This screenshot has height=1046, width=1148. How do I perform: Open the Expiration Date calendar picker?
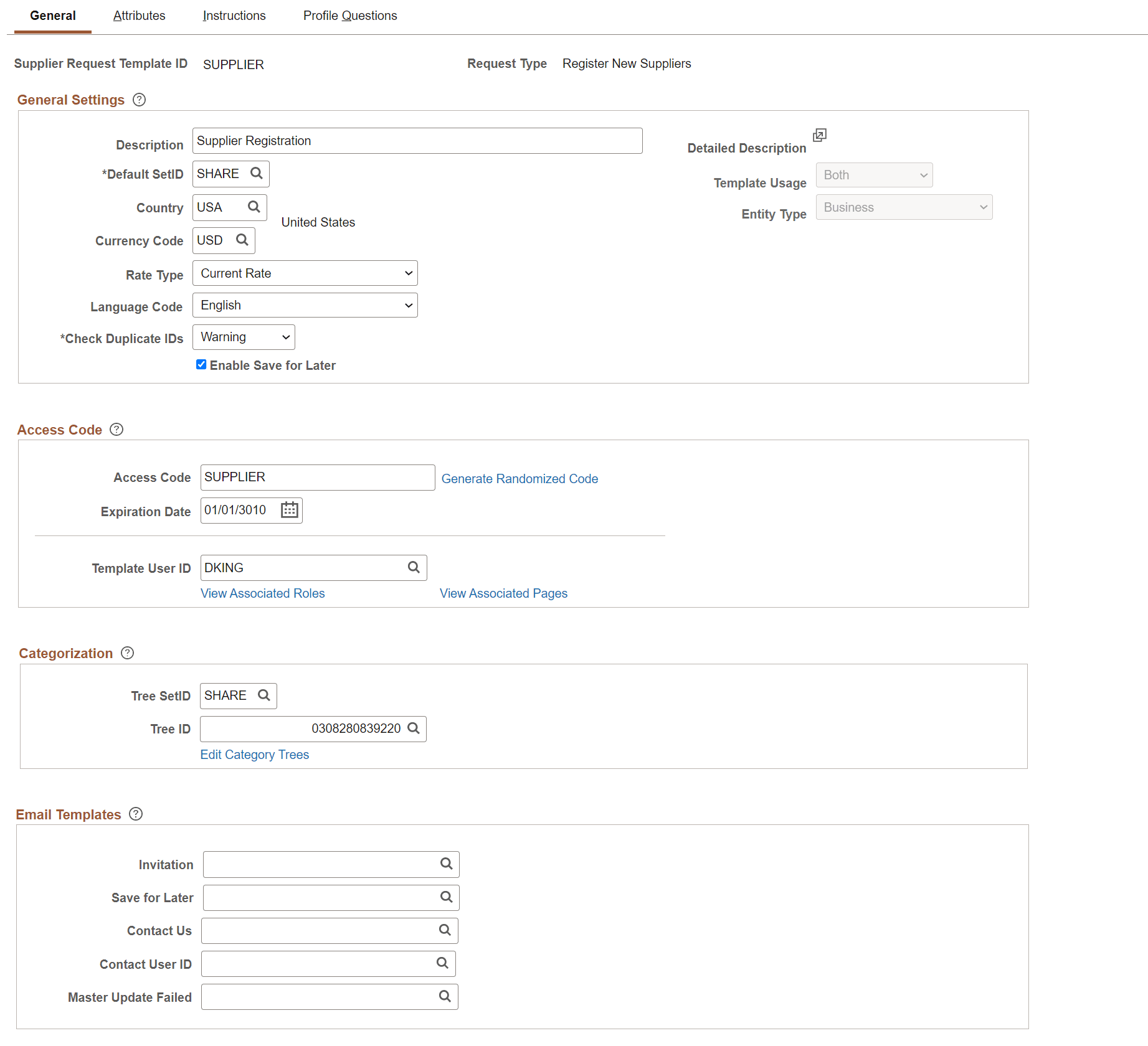[x=288, y=510]
